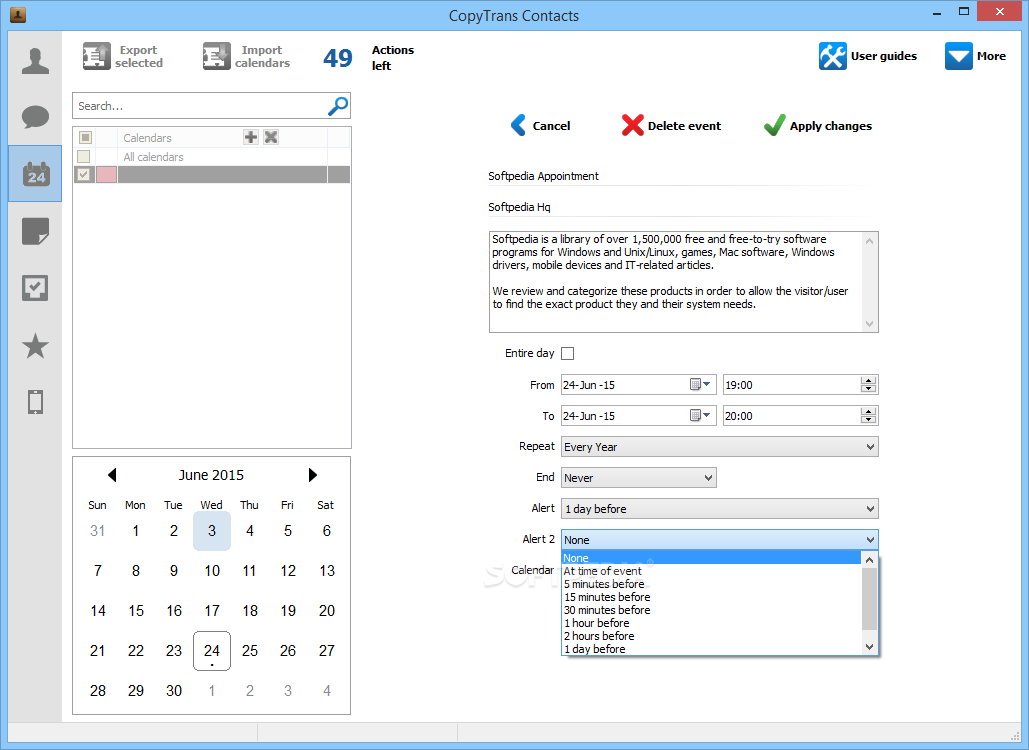Open the From date picker icon
The width and height of the screenshot is (1029, 750).
(700, 385)
